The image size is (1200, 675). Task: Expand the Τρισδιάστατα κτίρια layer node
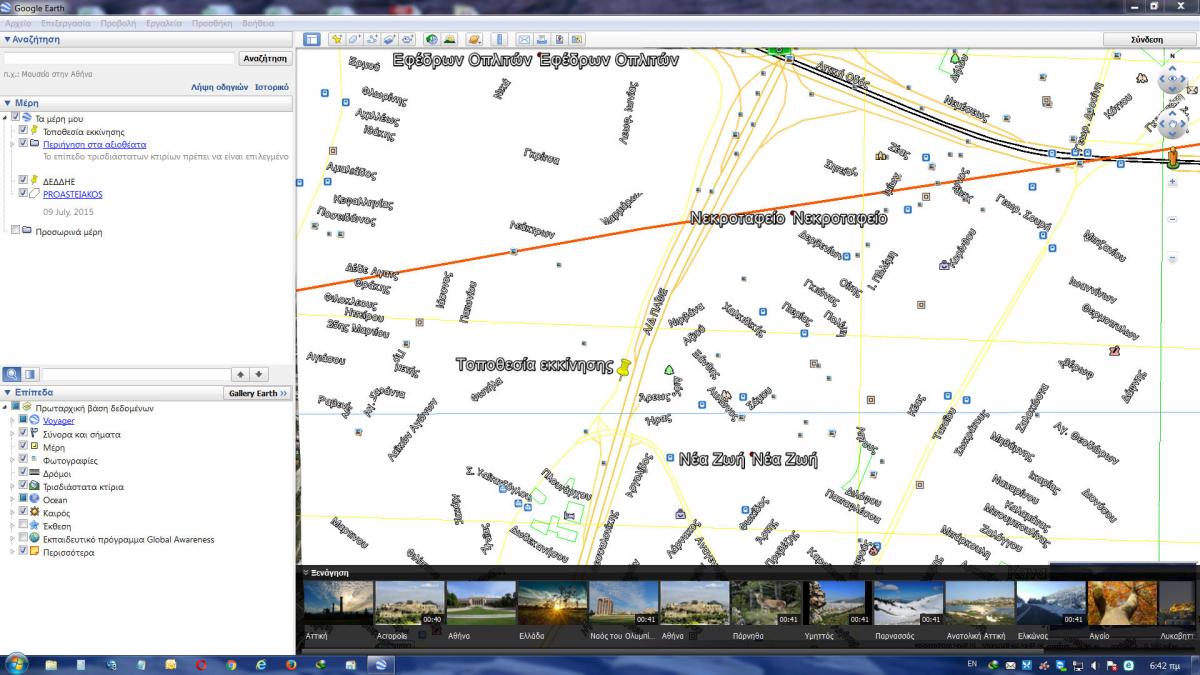pos(13,486)
